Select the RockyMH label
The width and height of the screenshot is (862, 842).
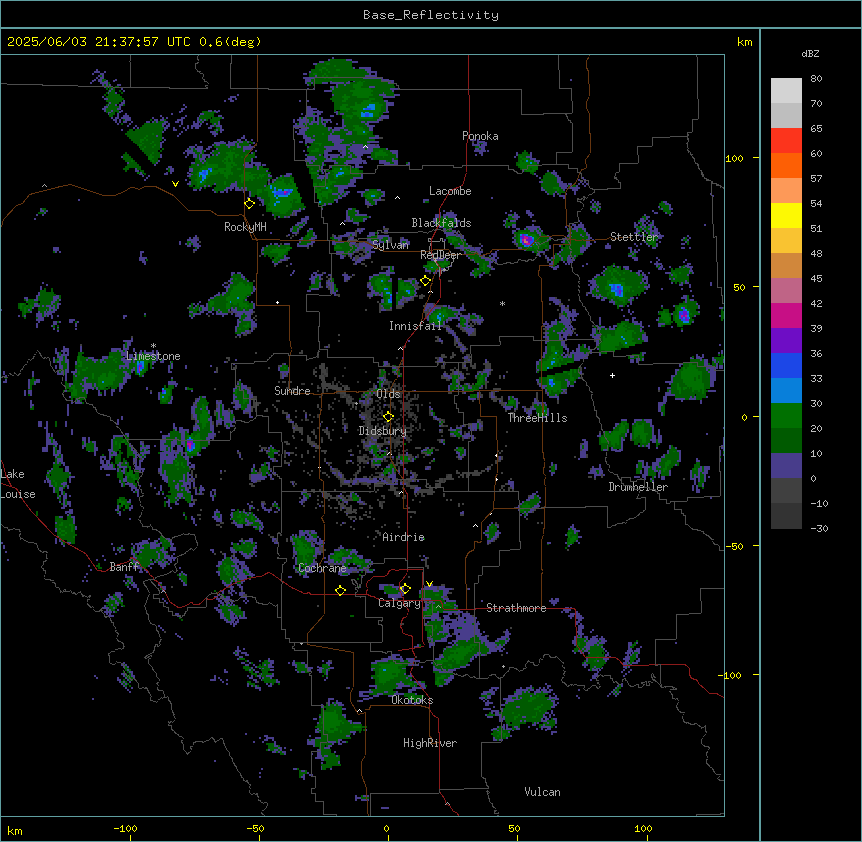[245, 227]
